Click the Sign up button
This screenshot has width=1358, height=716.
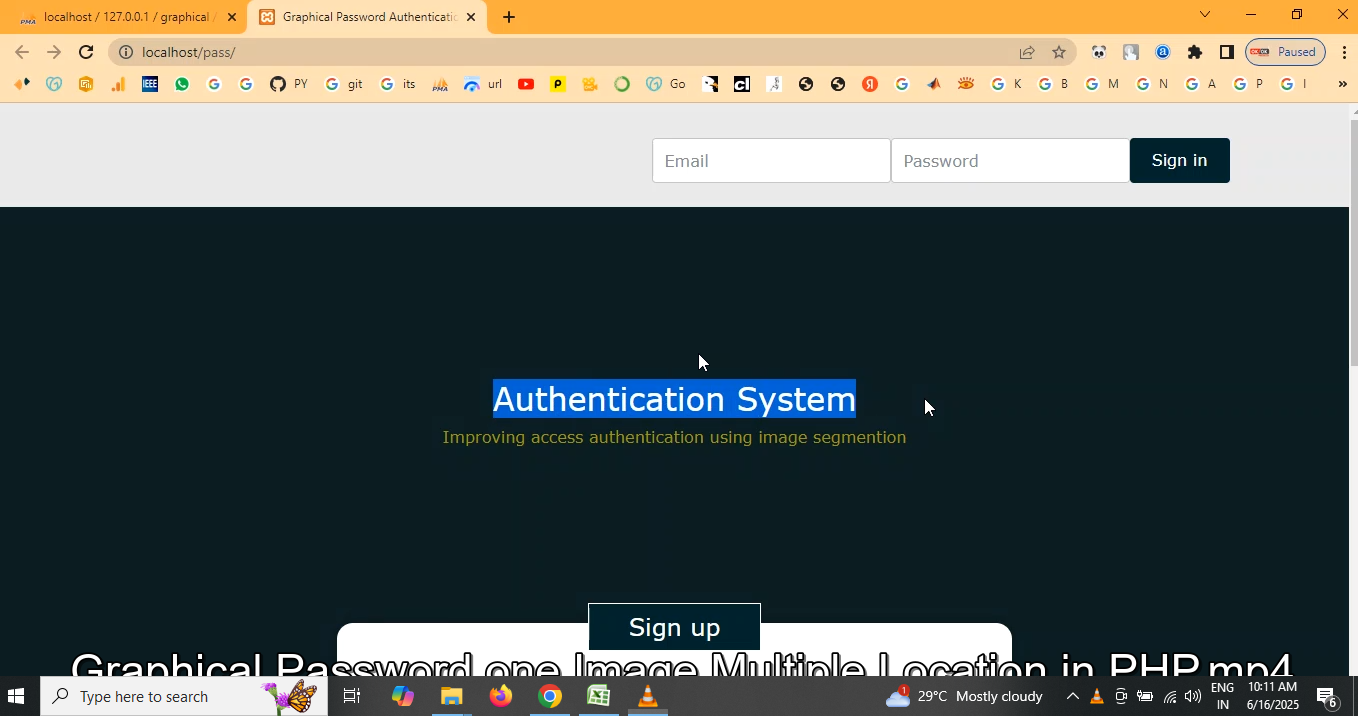coord(674,627)
